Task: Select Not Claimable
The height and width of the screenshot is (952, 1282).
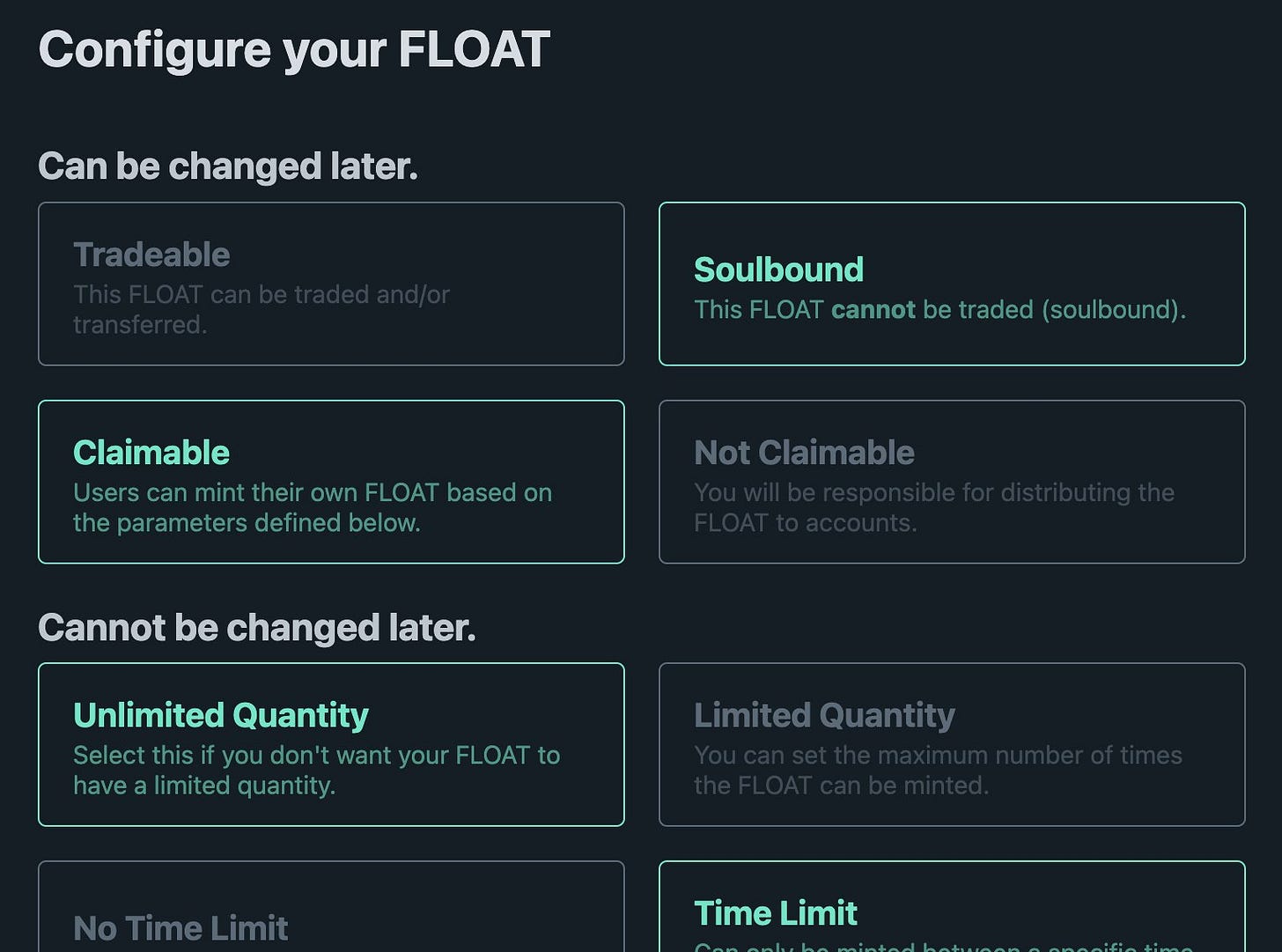Action: [951, 482]
